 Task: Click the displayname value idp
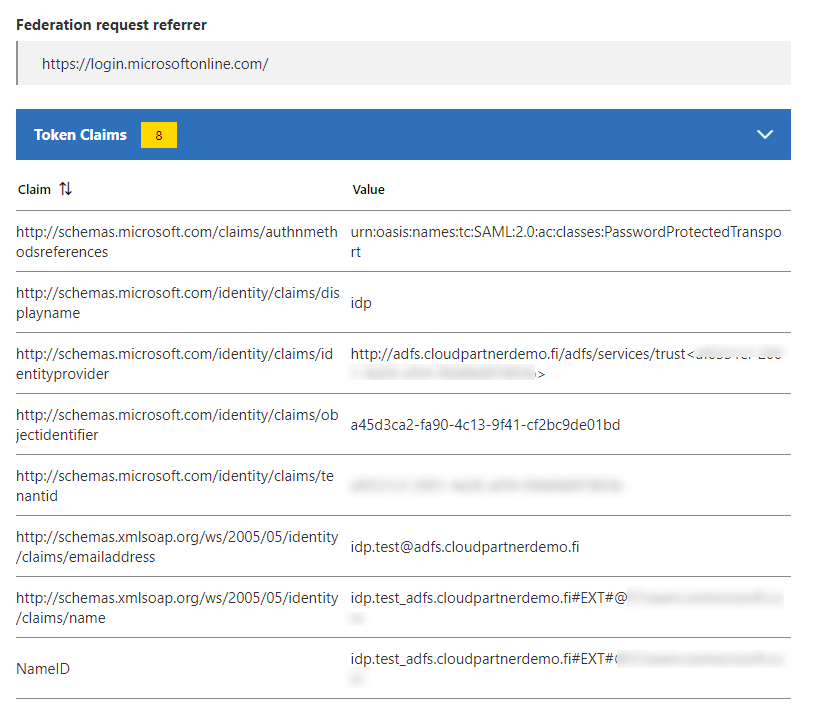[x=361, y=302]
